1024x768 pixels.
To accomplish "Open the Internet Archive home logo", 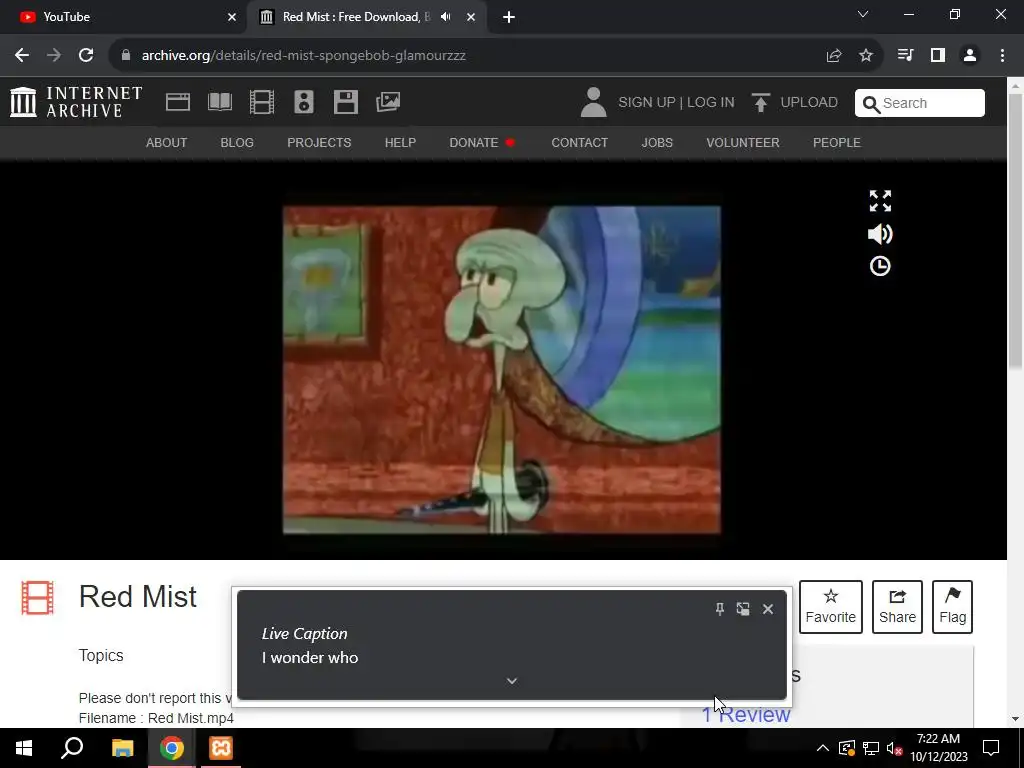I will point(76,103).
